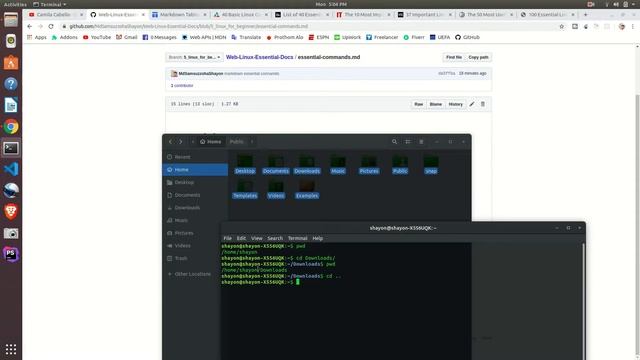Switch to the Markdown Tables tab
Image resolution: width=640 pixels, height=360 pixels.
(179, 14)
